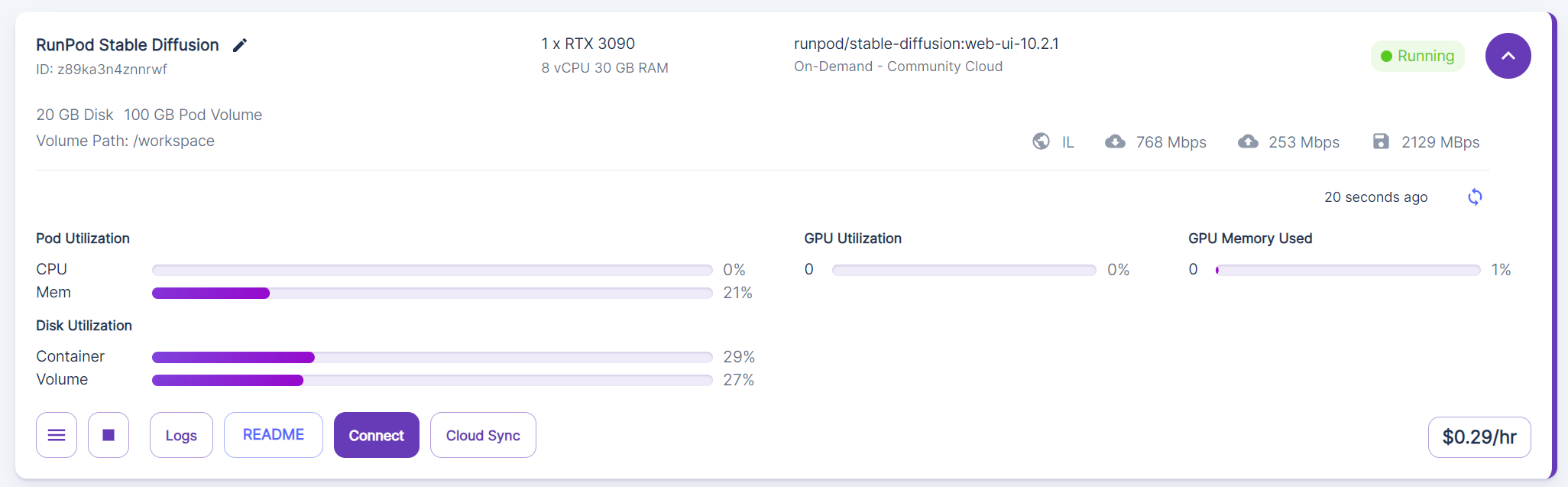The height and width of the screenshot is (487, 1568).
Task: Click the Volume disk utilization bar
Action: tap(432, 380)
